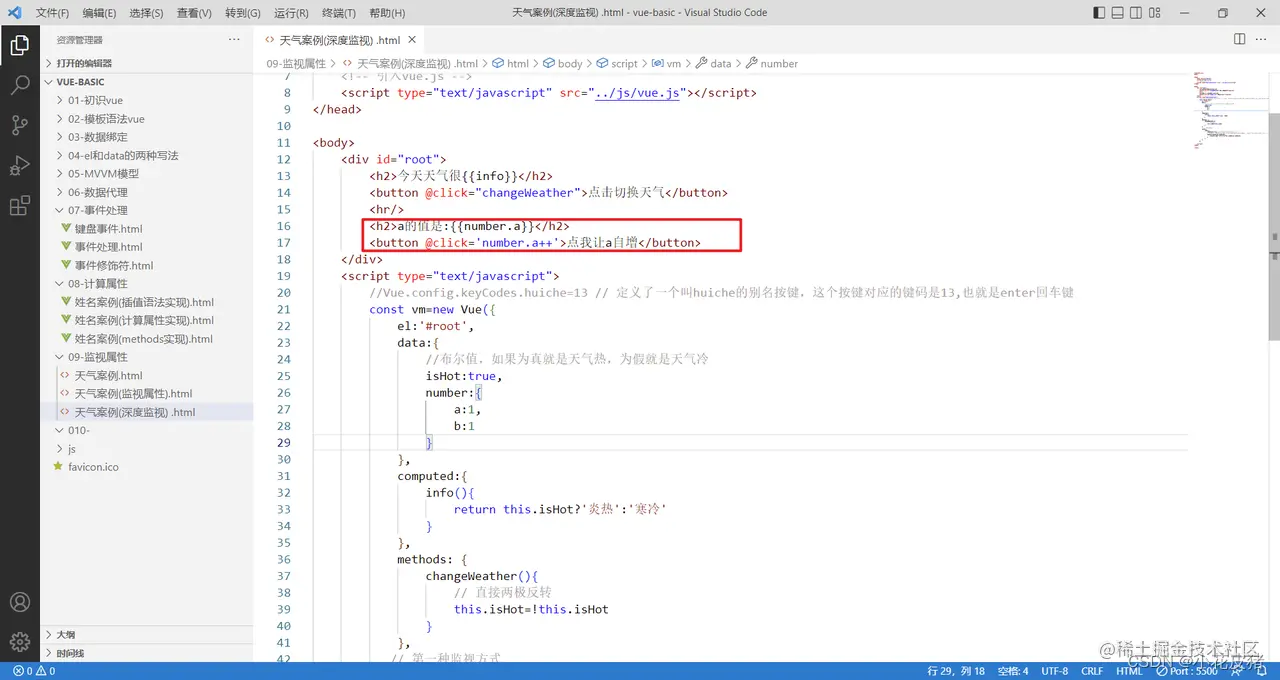Image resolution: width=1280 pixels, height=680 pixels.
Task: Open the Extensions view
Action: [x=19, y=206]
